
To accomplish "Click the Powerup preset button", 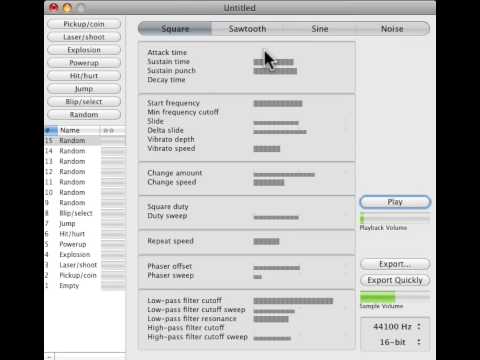I will (x=84, y=63).
